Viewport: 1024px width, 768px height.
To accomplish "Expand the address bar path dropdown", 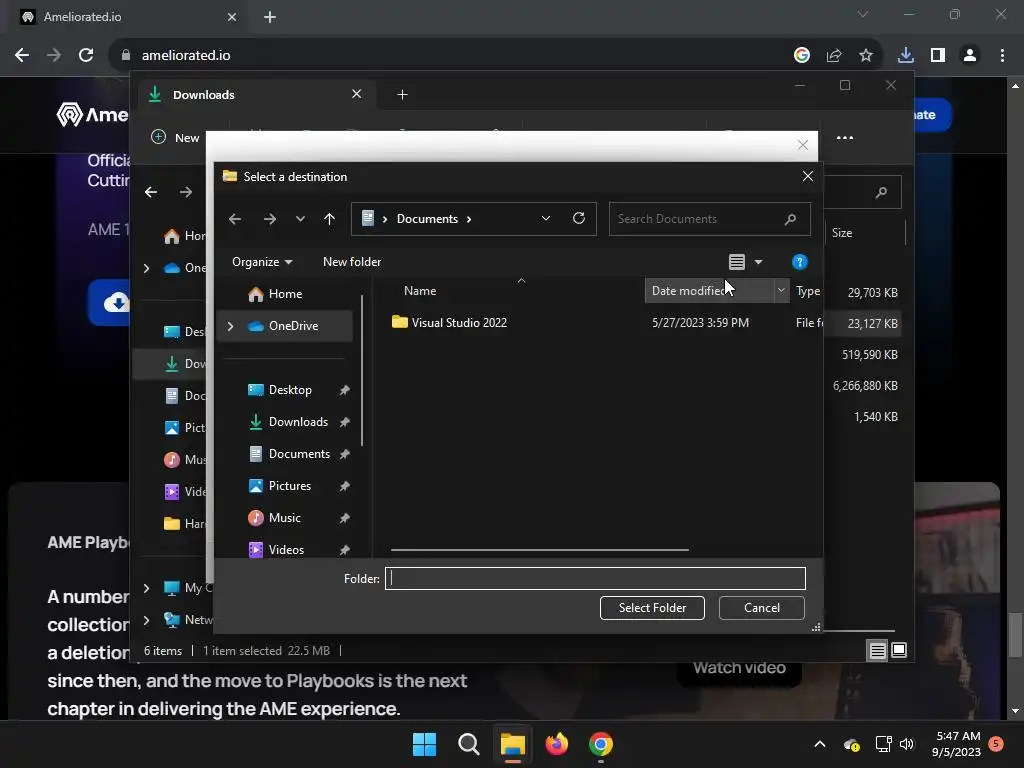I will coord(546,219).
